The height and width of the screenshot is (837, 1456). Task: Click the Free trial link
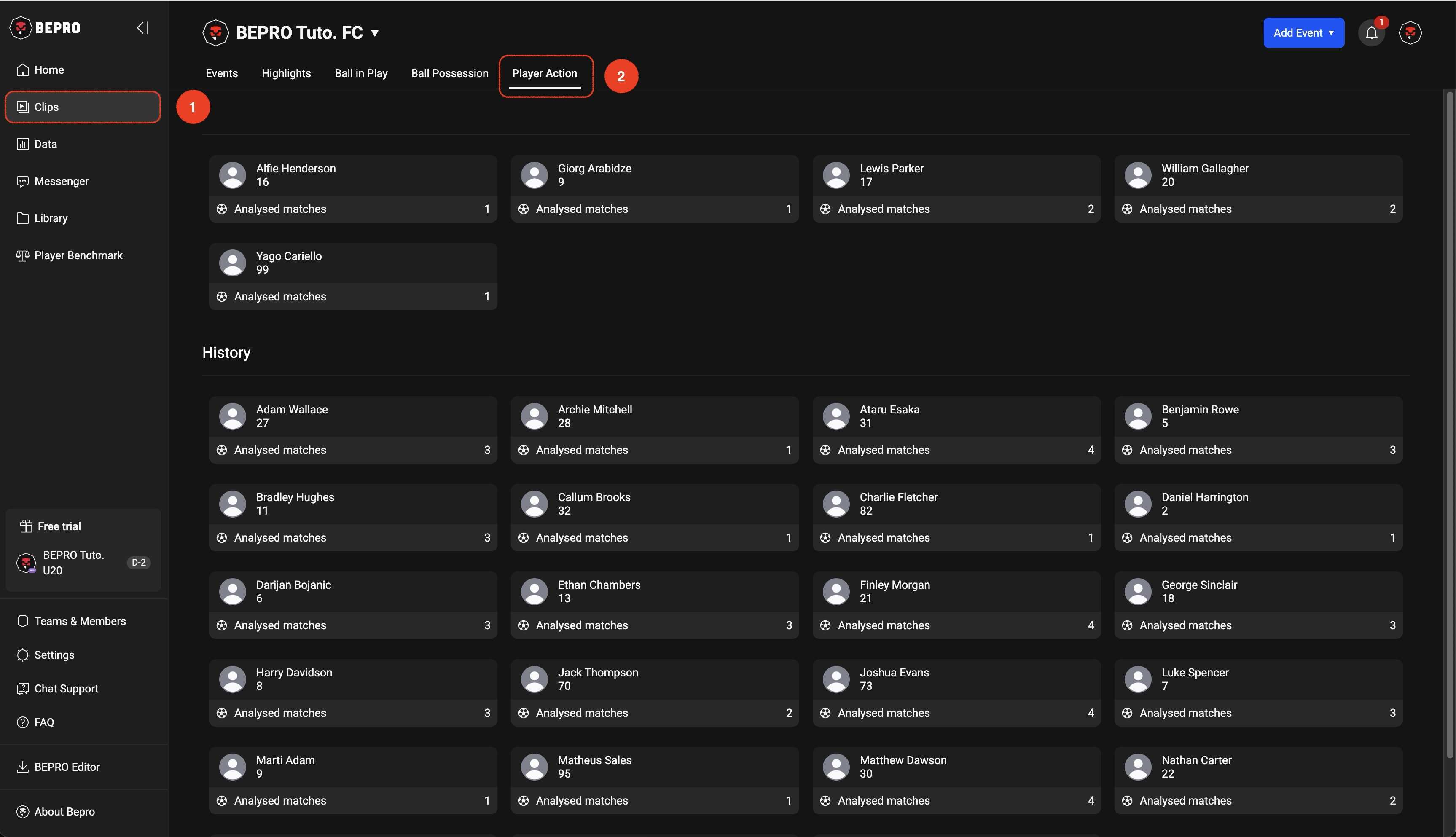coord(59,526)
